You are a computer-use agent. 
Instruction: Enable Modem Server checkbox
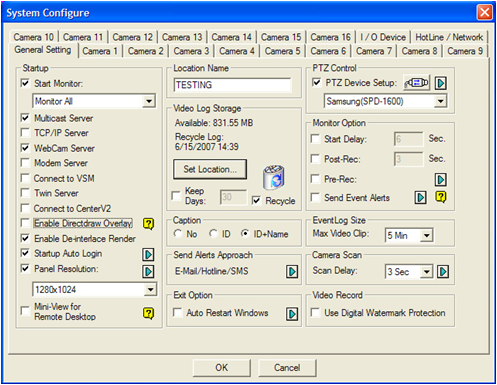click(x=25, y=162)
